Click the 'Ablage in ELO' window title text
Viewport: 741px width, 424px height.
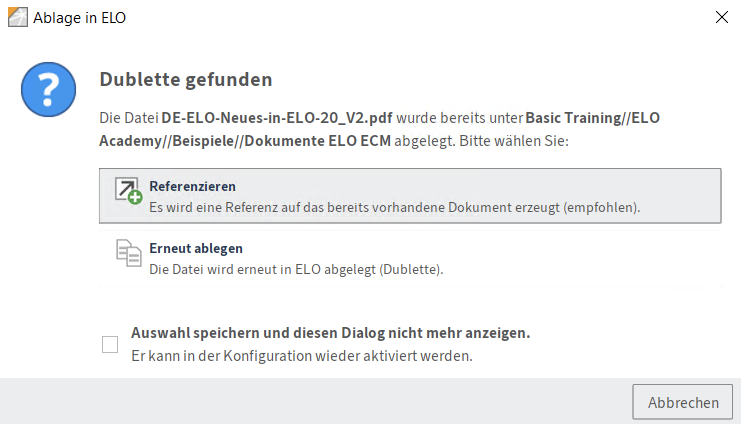(x=82, y=17)
